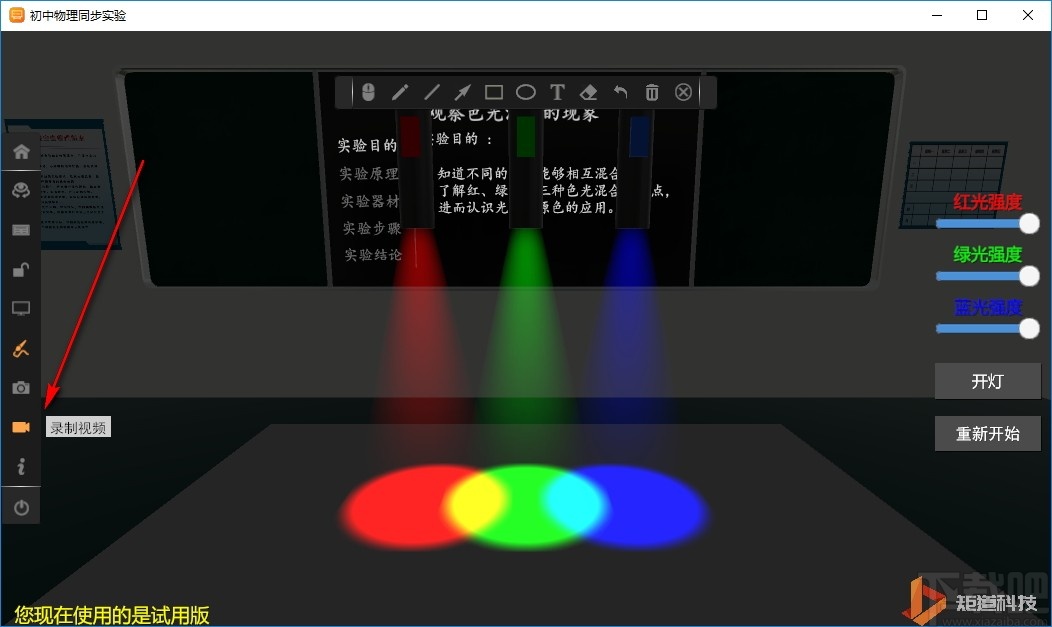This screenshot has height=627, width=1052.
Task: Start video recording (录制视频)
Action: [x=21, y=427]
